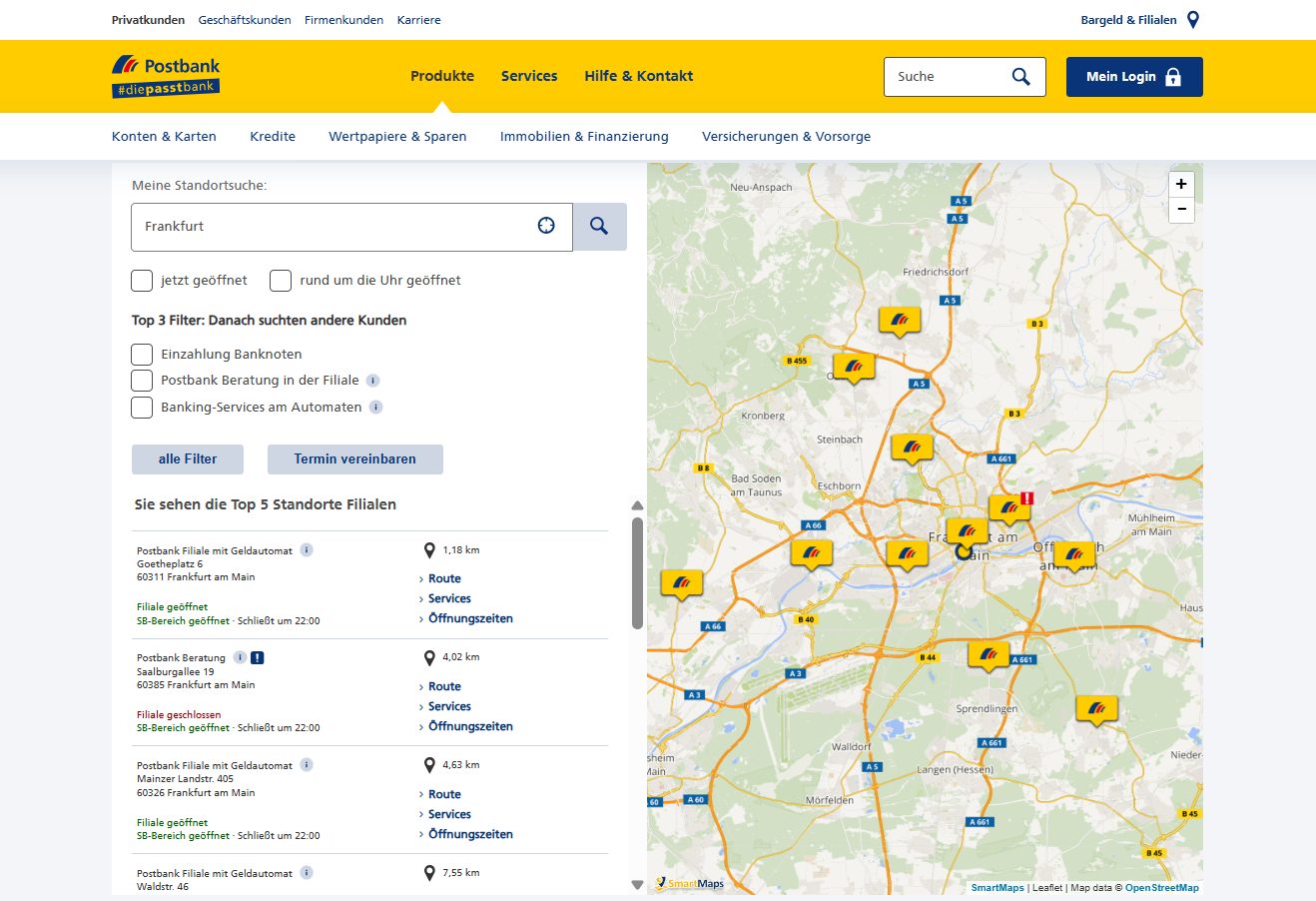
Task: Expand Services for the Goetheplatz 6 branch
Action: click(449, 598)
